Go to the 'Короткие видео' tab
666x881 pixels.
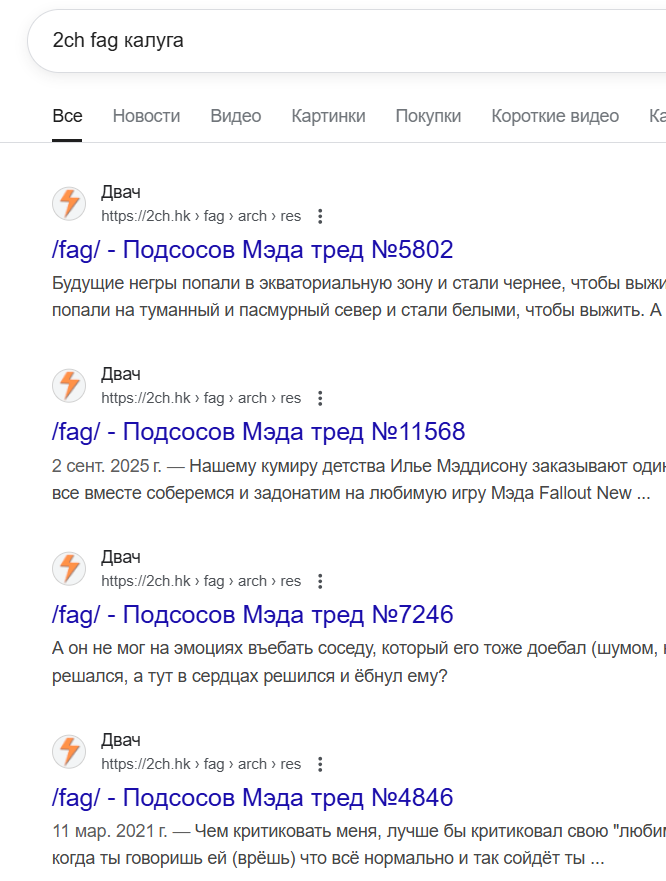pyautogui.click(x=555, y=116)
